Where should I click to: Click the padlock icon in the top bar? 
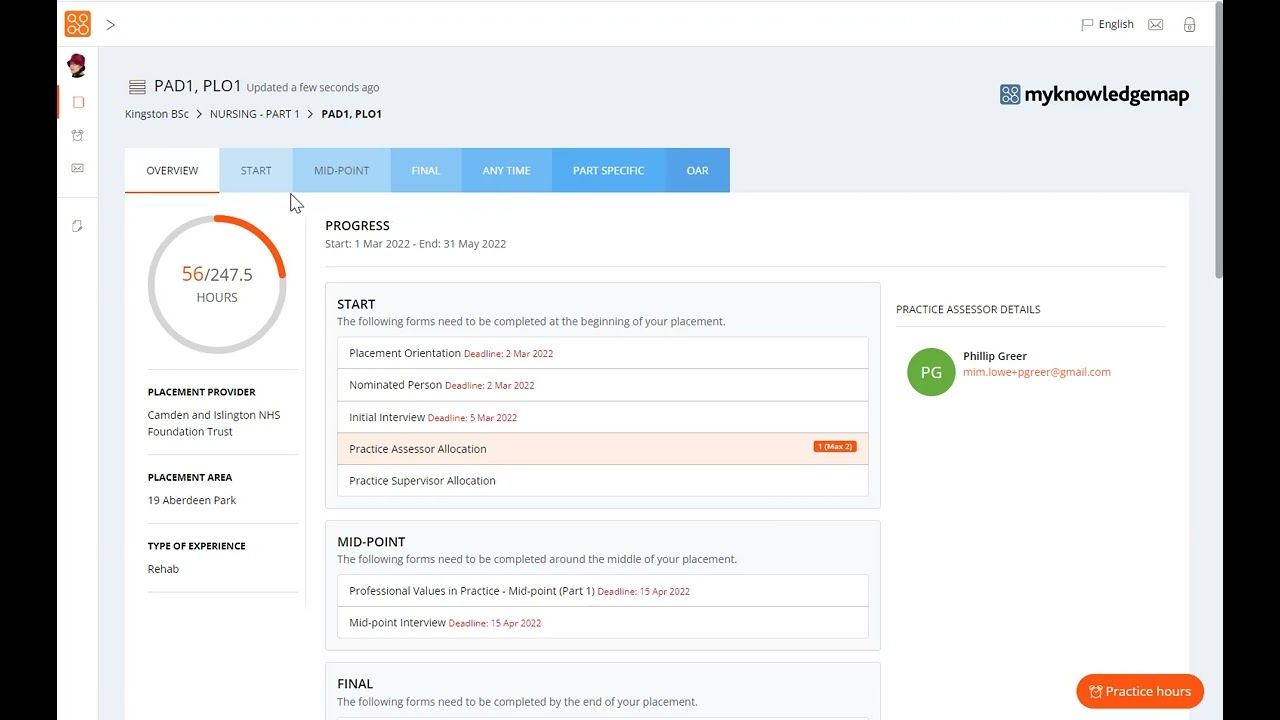point(1189,25)
